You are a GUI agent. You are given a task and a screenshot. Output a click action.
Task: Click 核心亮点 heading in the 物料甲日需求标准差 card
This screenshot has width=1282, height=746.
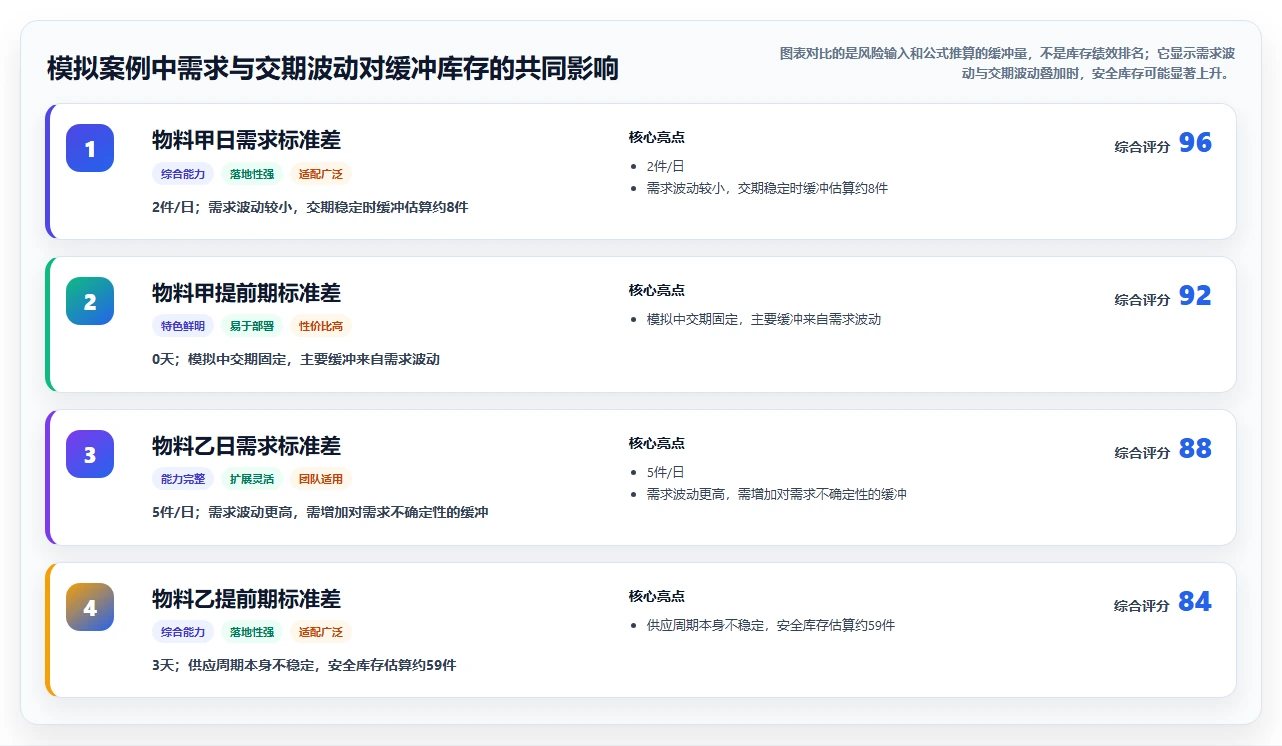pos(657,137)
